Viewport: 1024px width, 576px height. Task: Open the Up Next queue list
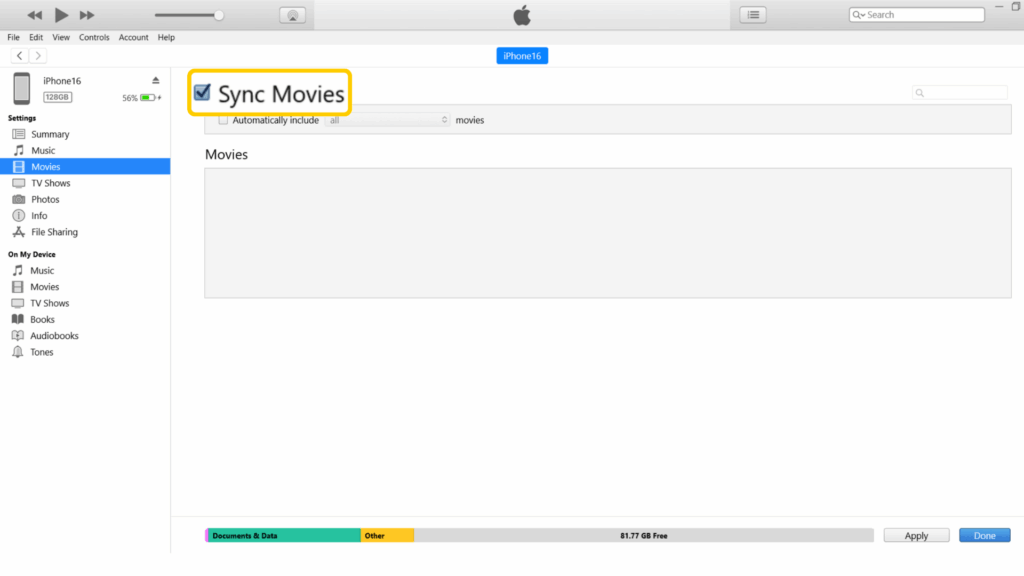tap(752, 14)
